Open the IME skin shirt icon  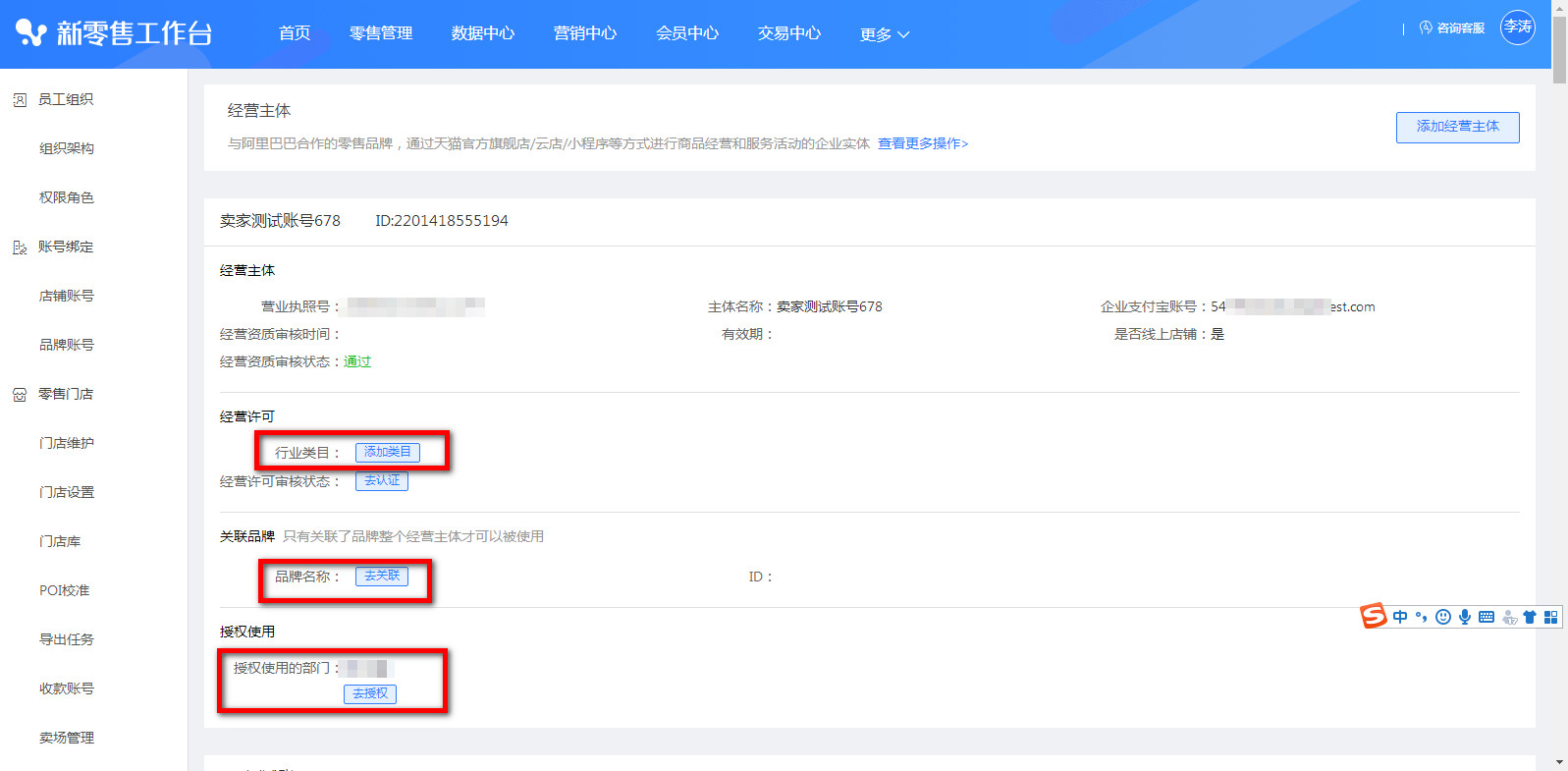point(1529,617)
